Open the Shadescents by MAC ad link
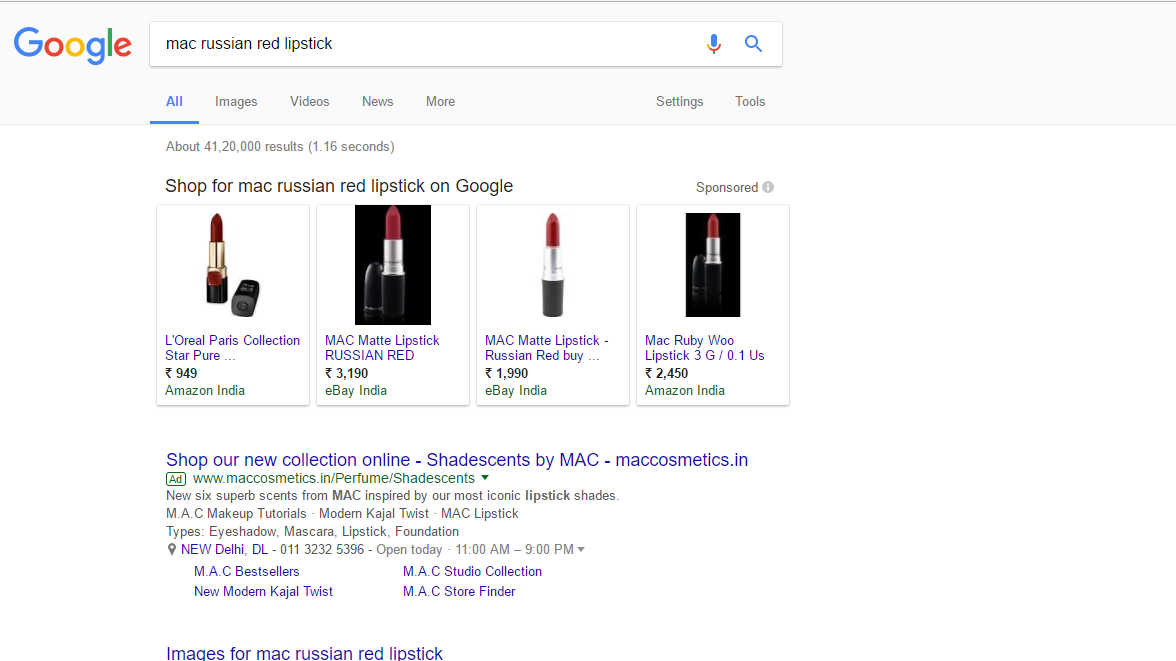The width and height of the screenshot is (1176, 661). [x=456, y=460]
